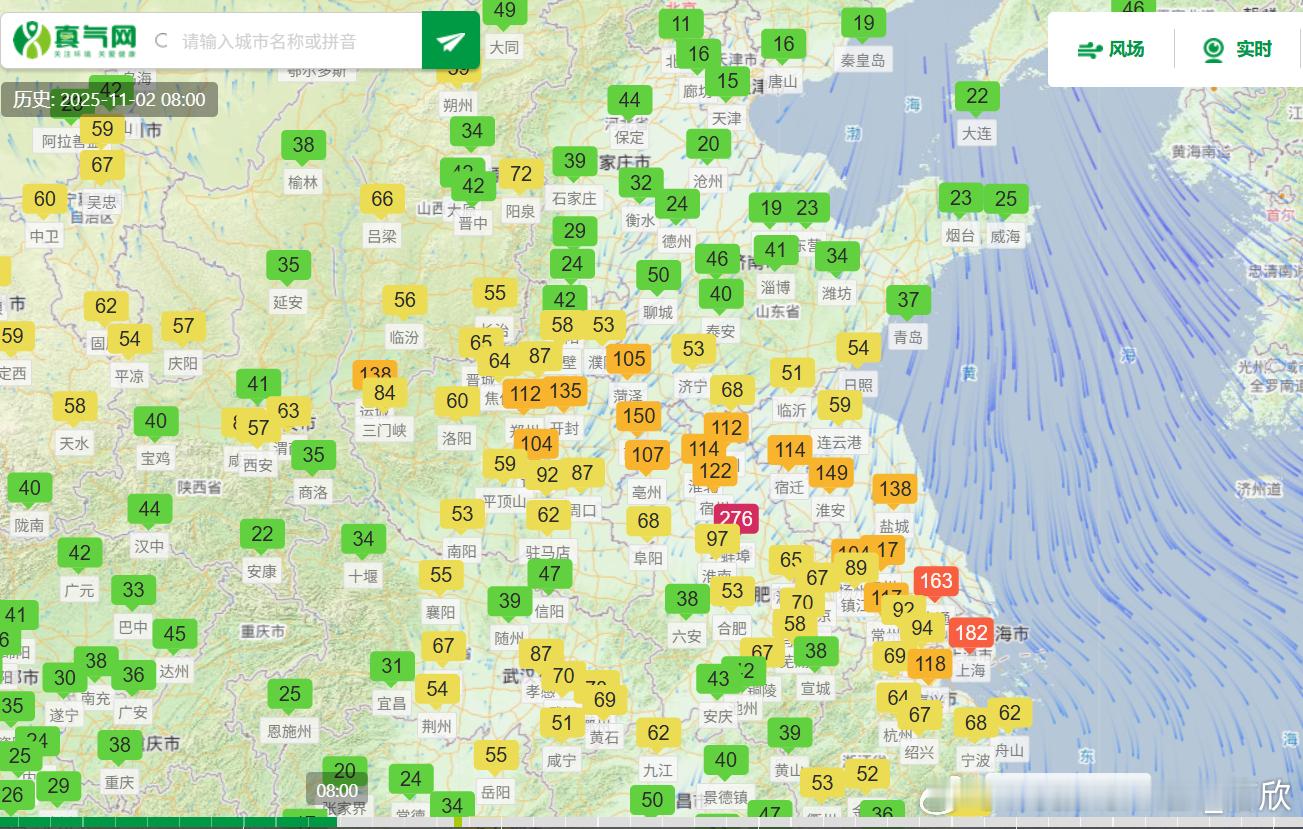The image size is (1303, 829).
Task: Click the 六安 city label
Action: [x=687, y=636]
